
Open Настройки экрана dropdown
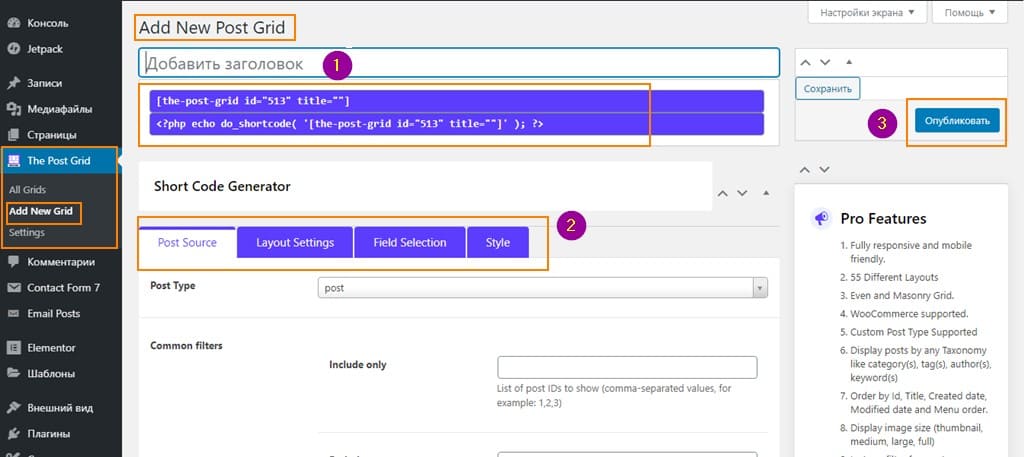867,12
